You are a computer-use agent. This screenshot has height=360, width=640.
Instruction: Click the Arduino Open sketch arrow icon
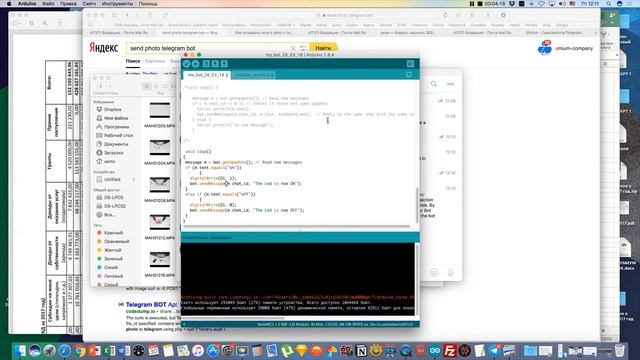(215, 64)
